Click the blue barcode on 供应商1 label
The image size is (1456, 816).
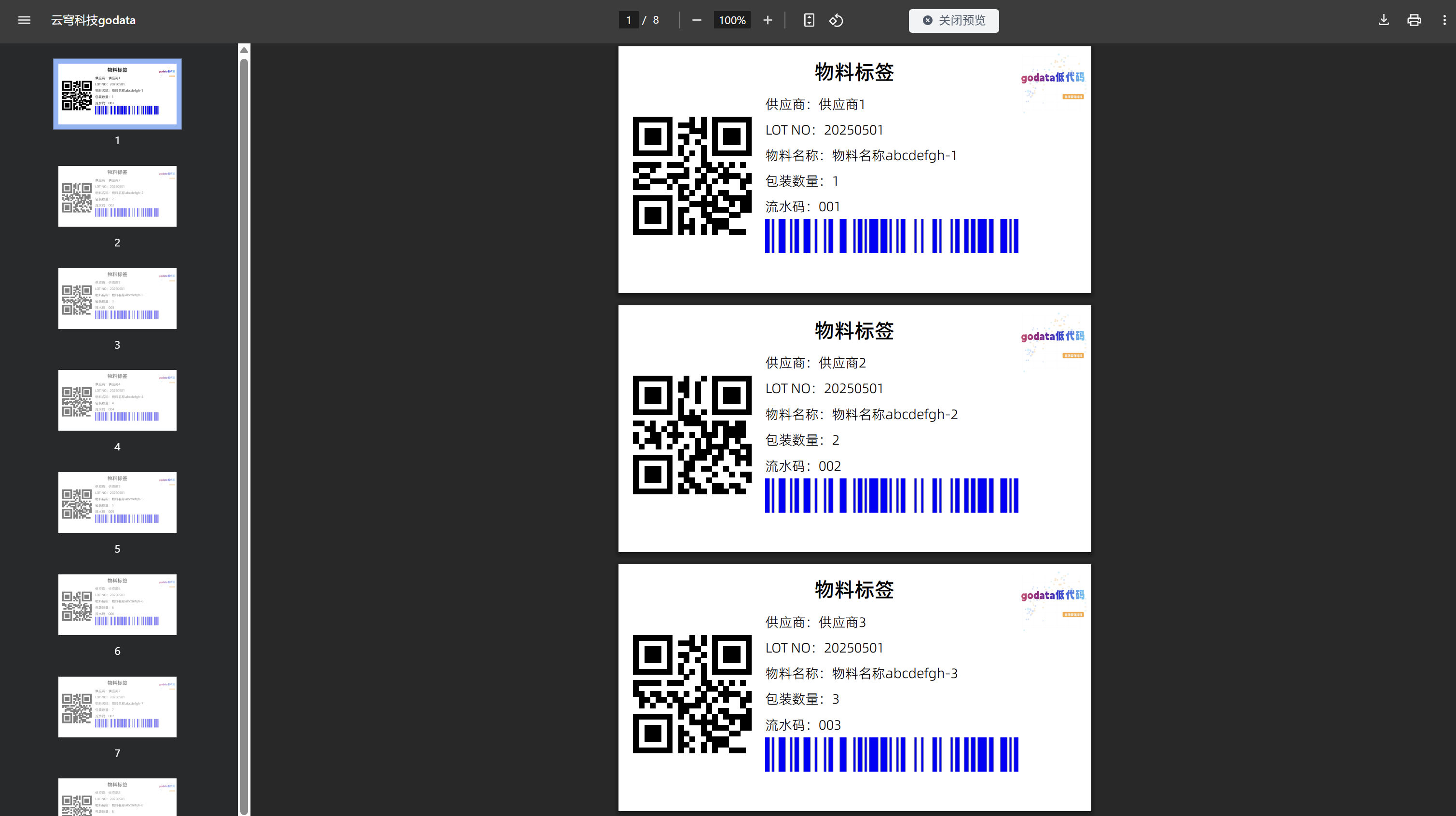(x=892, y=236)
